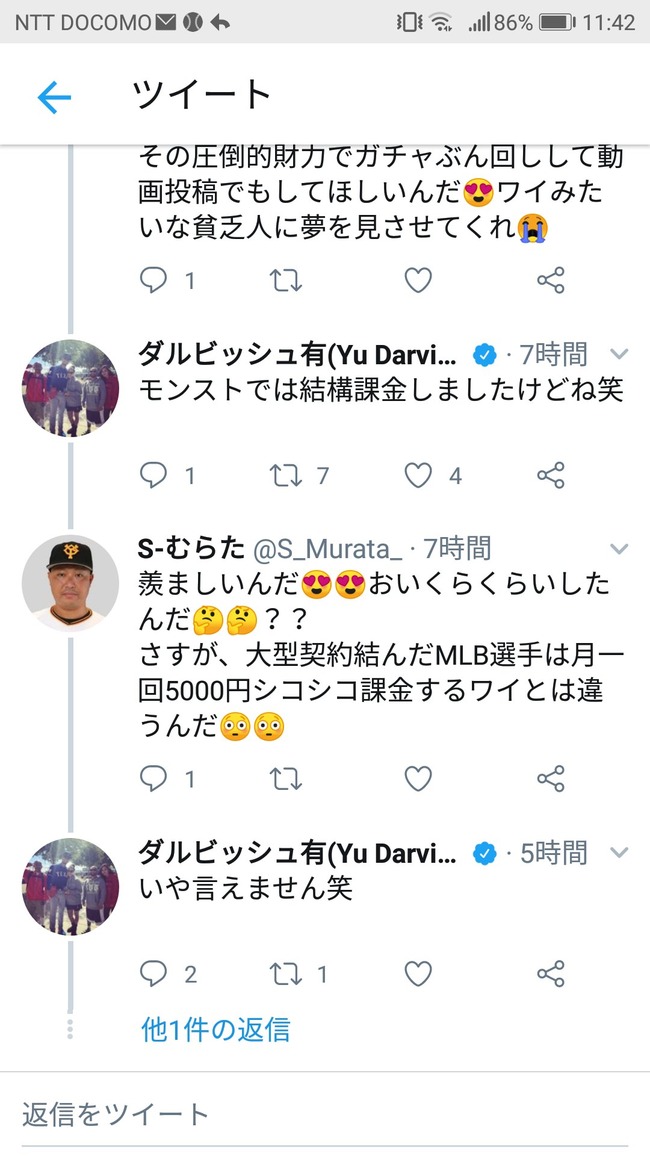Tap the blue back arrow
This screenshot has height=1156, width=650.
coord(55,97)
